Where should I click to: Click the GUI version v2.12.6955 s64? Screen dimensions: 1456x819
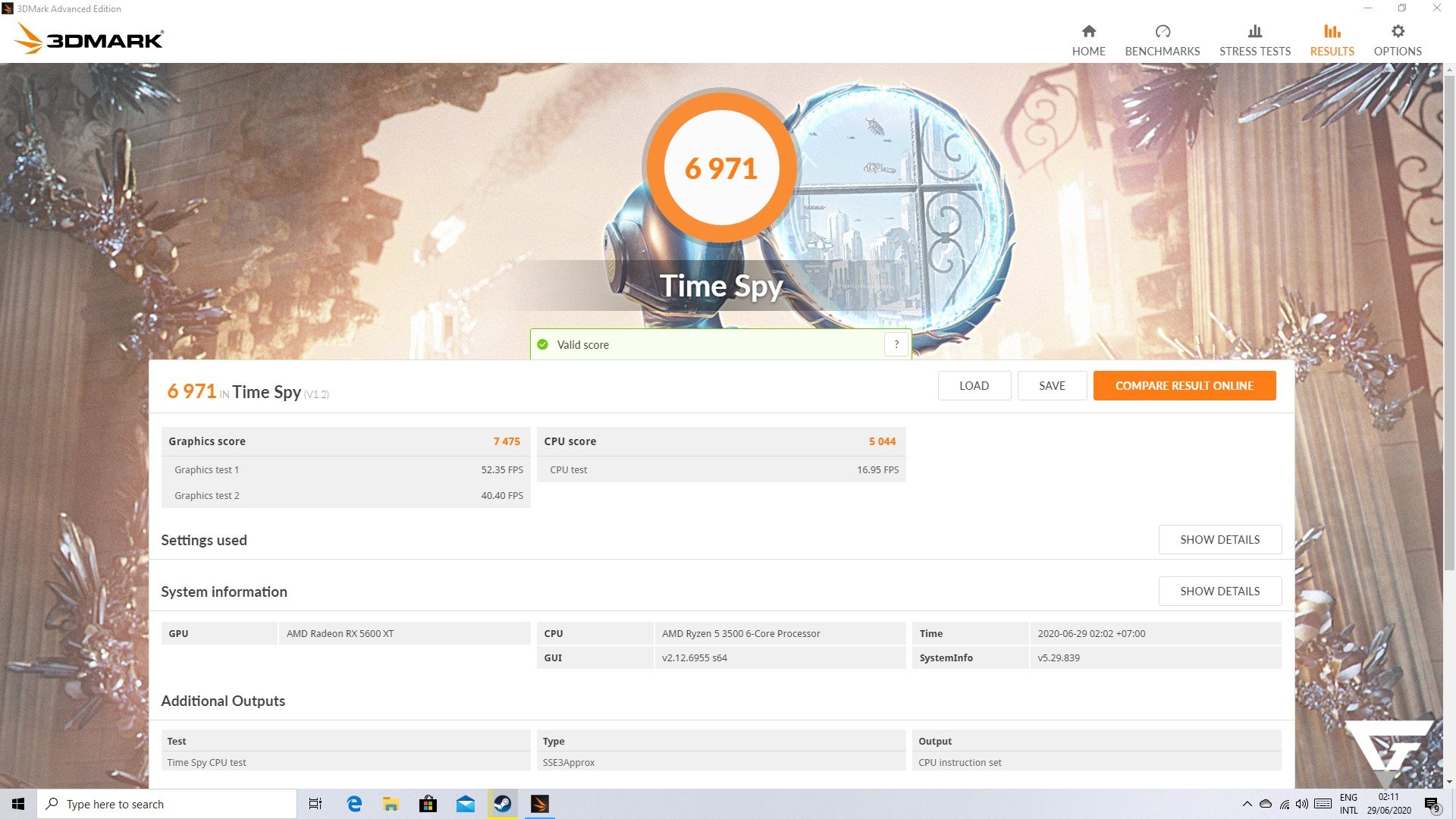click(694, 657)
